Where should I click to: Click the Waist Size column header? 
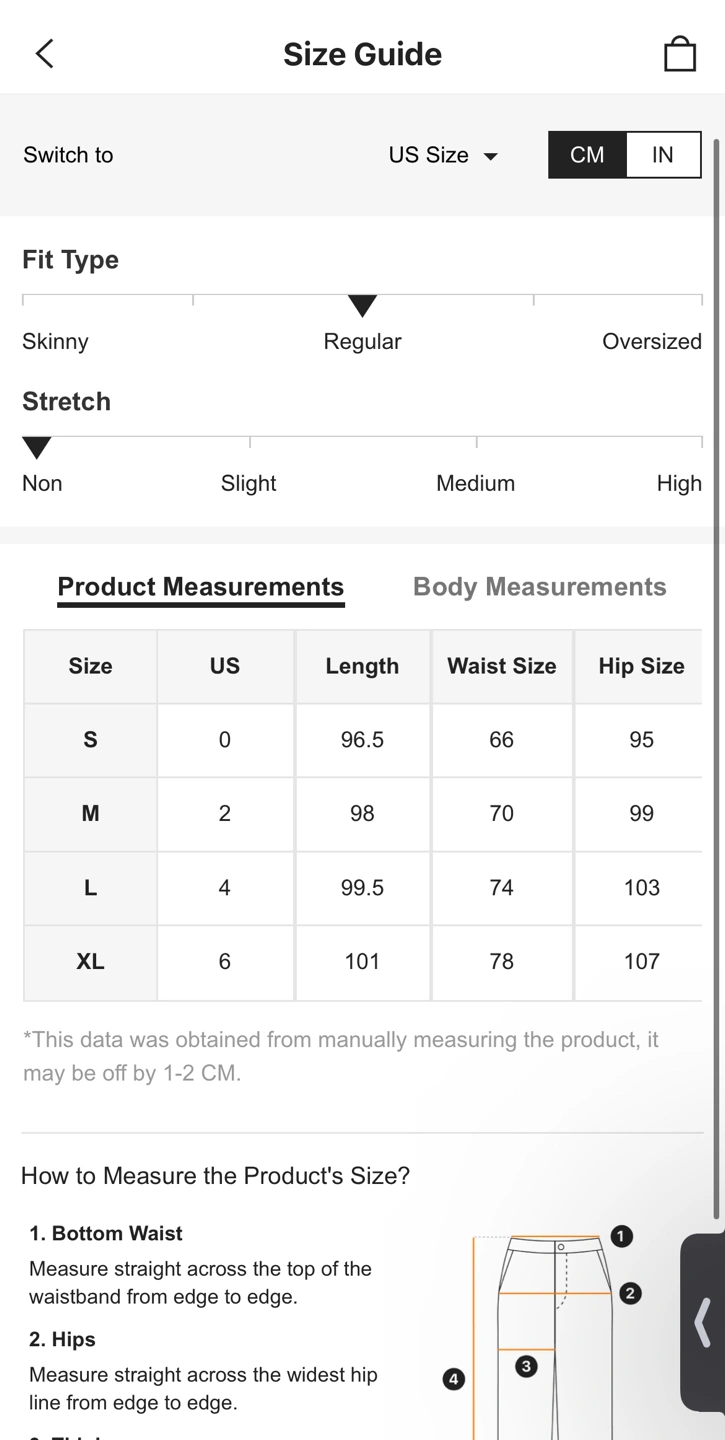pyautogui.click(x=502, y=666)
